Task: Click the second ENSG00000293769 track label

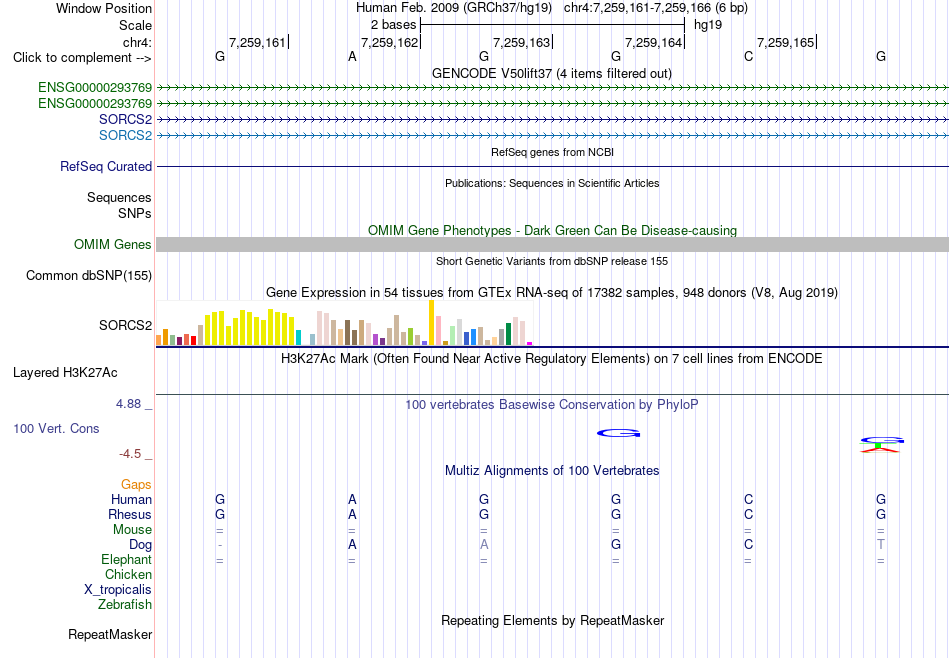Action: point(95,104)
